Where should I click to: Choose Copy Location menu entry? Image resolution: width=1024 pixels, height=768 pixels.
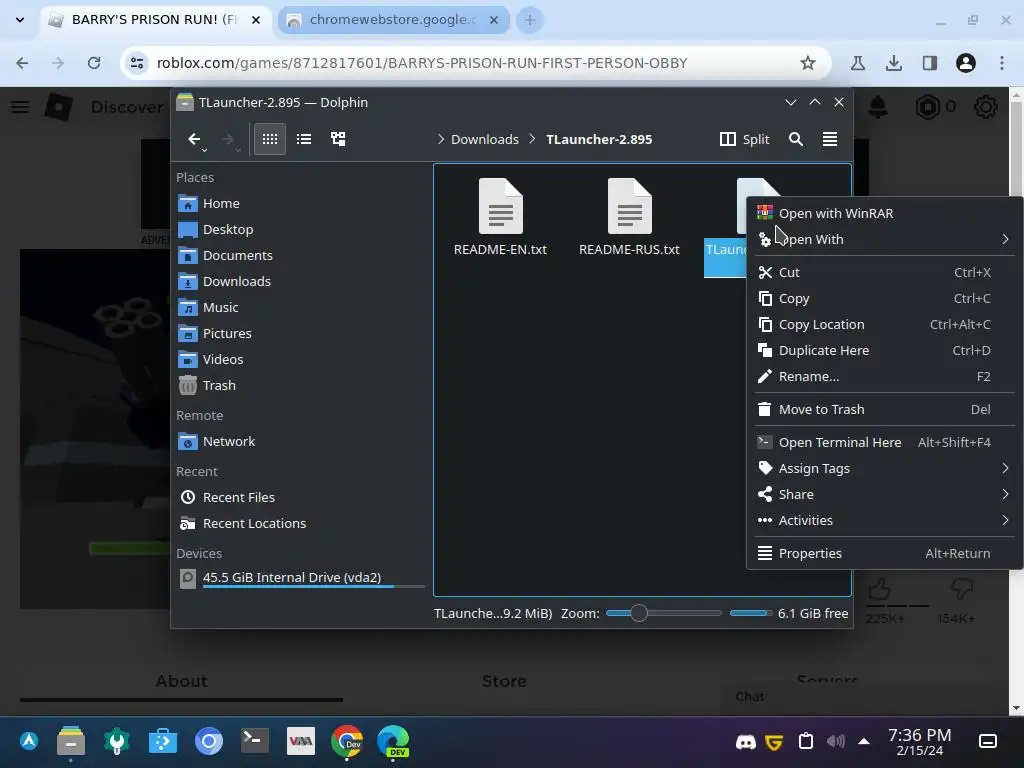click(x=884, y=325)
